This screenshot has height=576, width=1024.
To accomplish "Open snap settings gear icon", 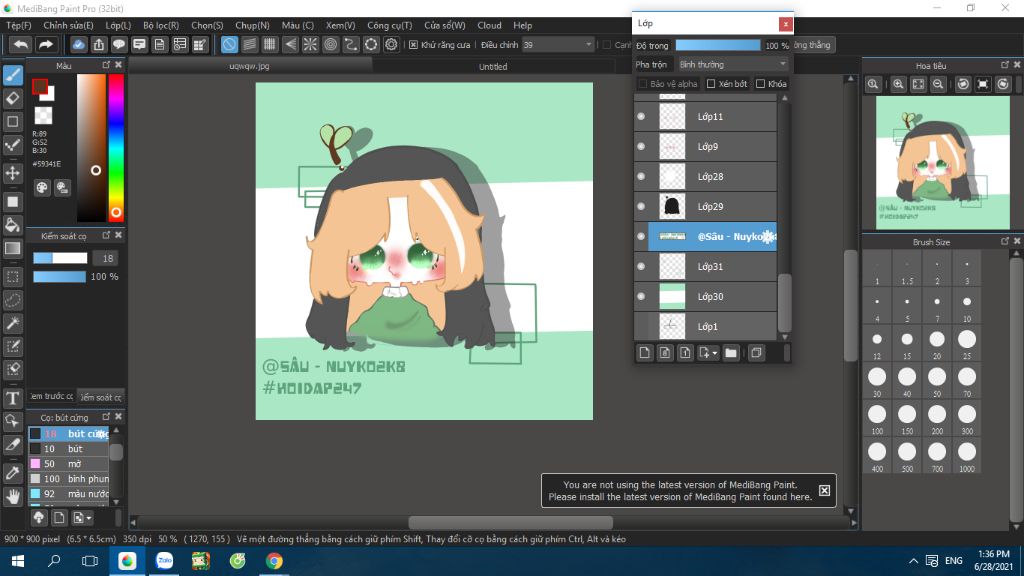I will coord(391,44).
